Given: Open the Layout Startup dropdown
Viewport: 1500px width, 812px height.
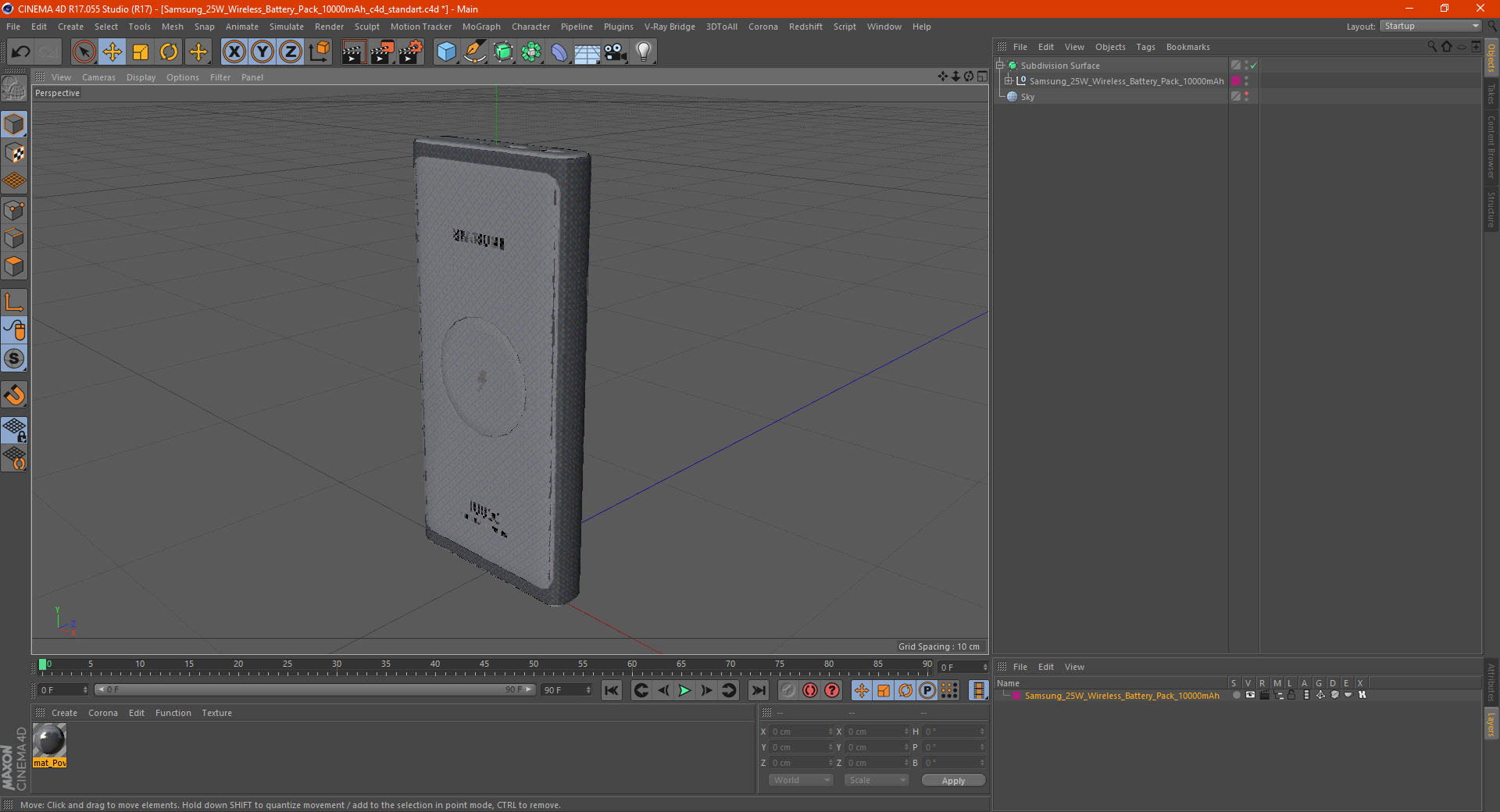Looking at the screenshot, I should 1430,26.
